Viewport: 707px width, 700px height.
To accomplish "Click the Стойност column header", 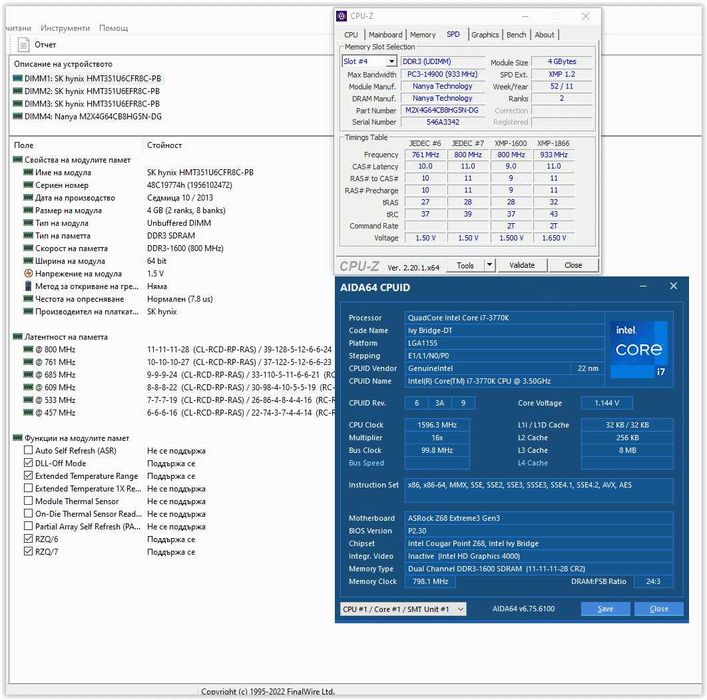I will click(164, 145).
